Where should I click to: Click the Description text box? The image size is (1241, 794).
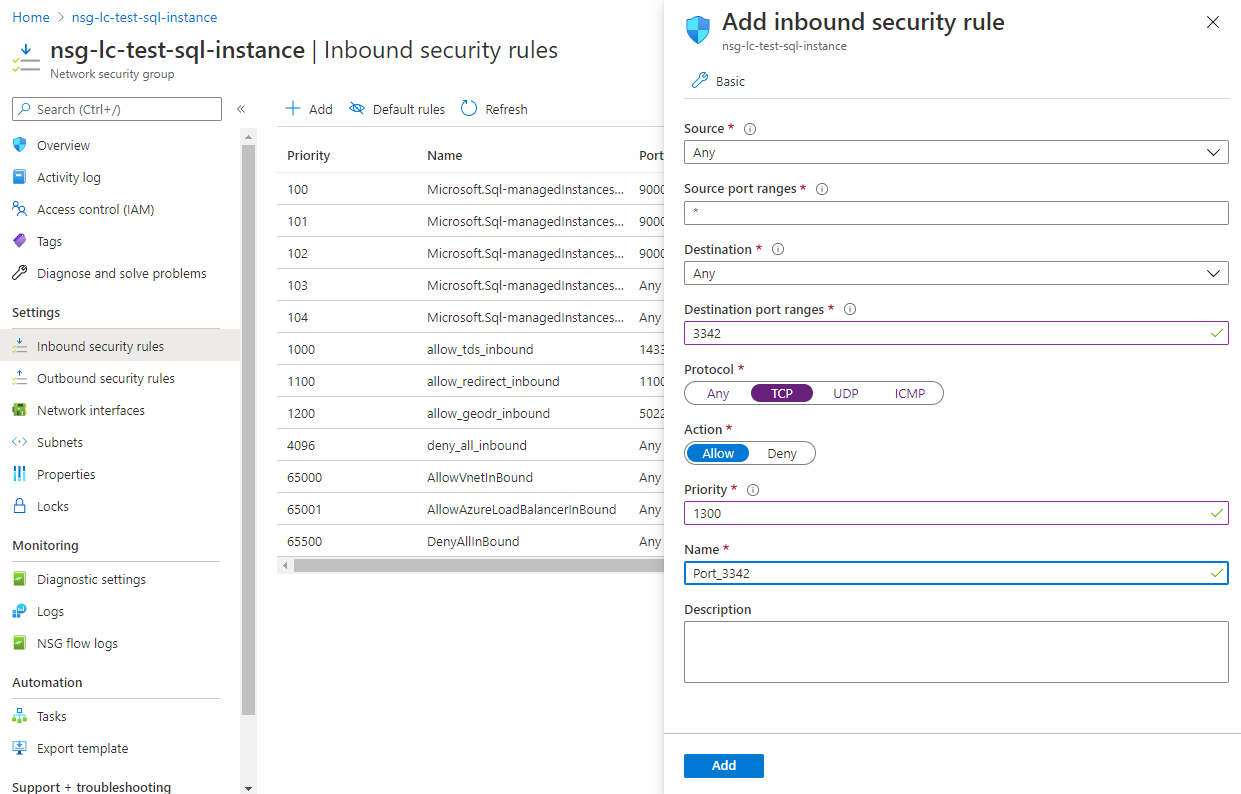click(x=955, y=651)
